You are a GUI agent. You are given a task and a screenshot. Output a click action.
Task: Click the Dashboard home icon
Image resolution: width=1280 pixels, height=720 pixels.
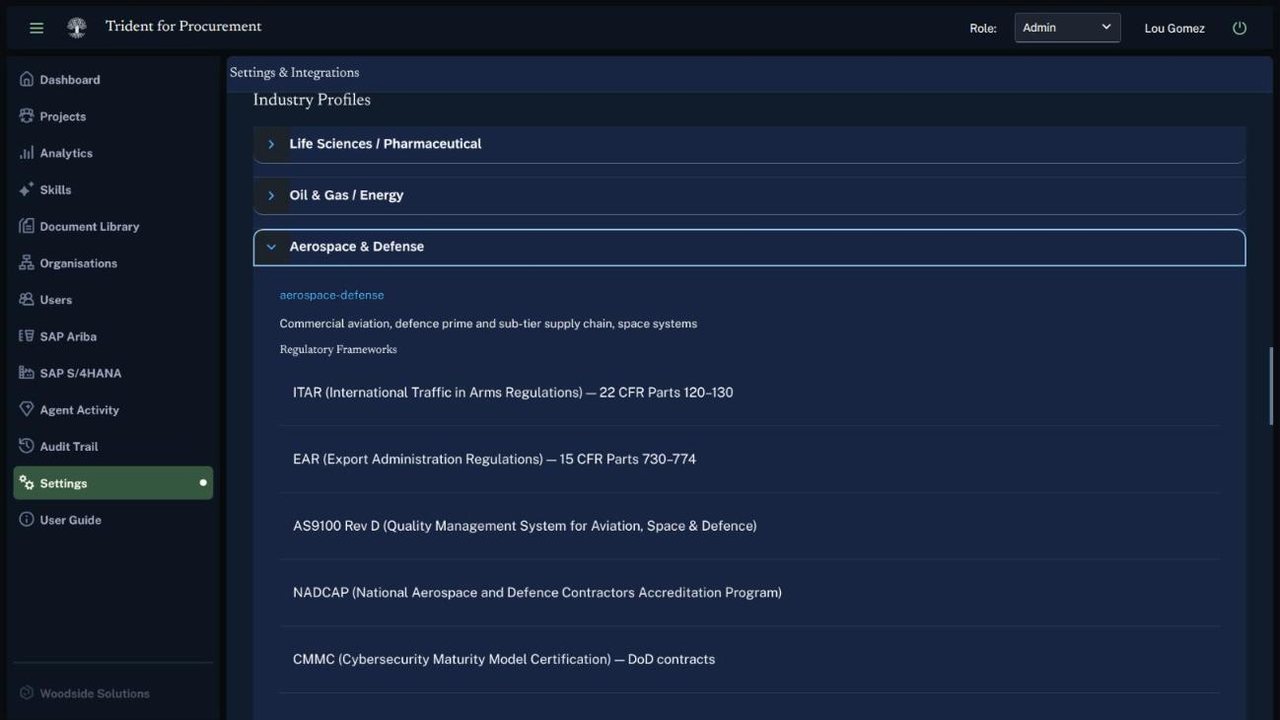(27, 79)
